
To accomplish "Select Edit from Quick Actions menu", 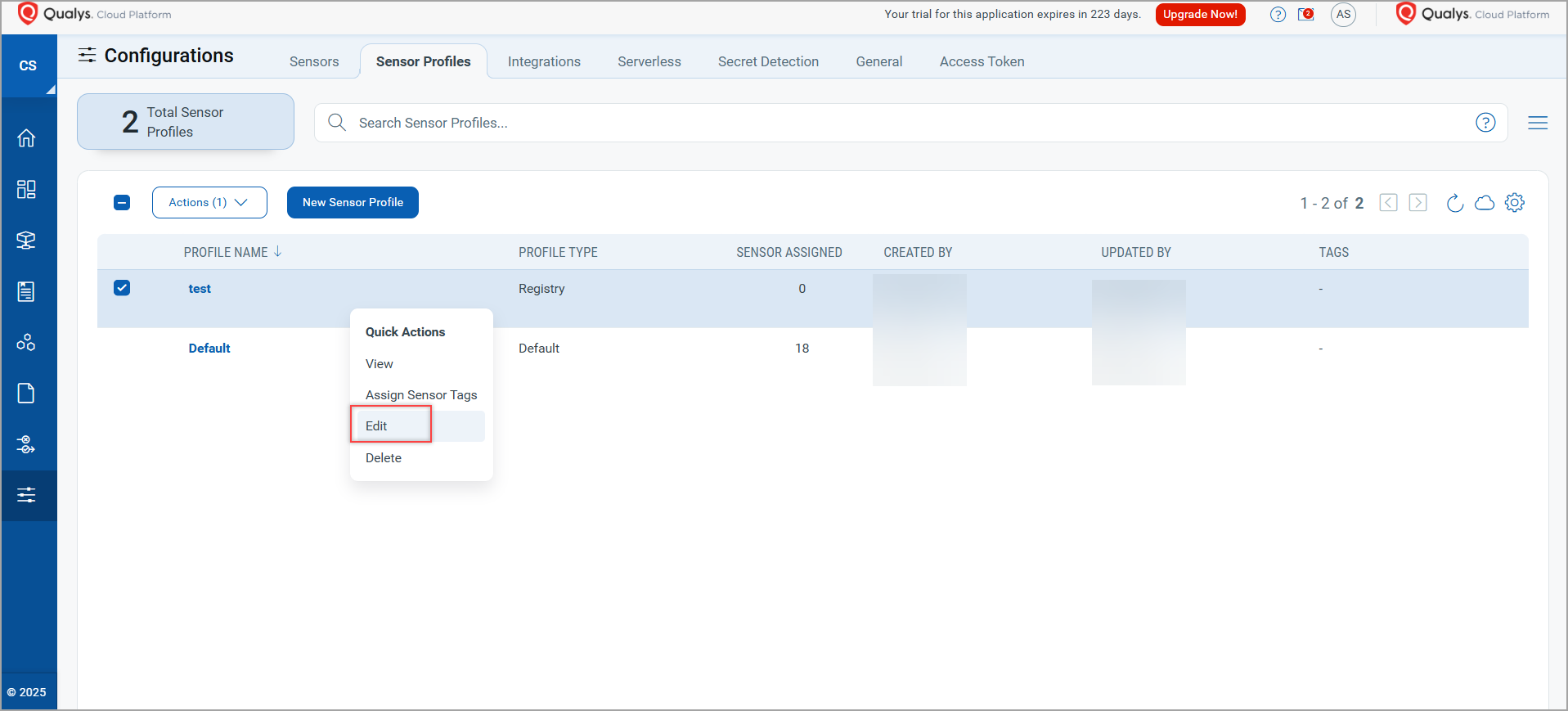I will [x=377, y=426].
